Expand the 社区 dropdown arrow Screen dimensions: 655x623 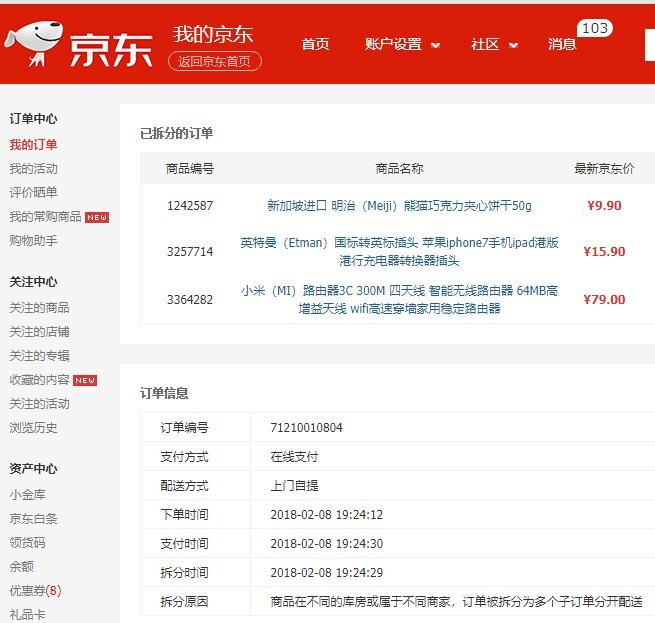tap(513, 45)
